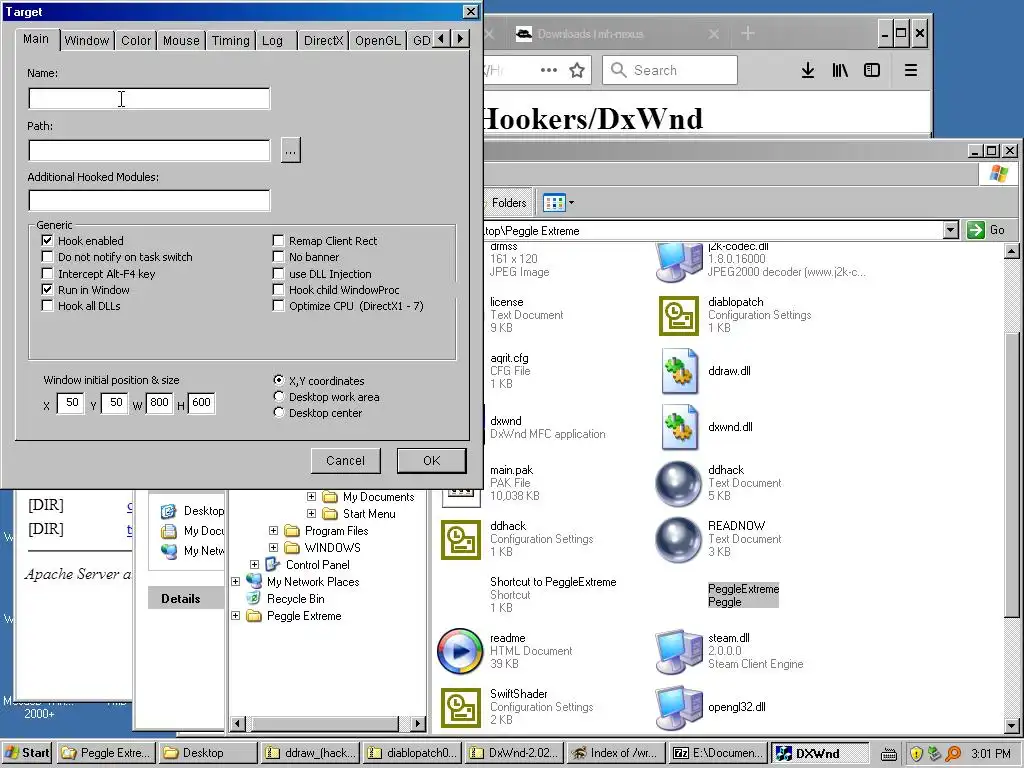
Task: Switch to the Window tab
Action: click(87, 40)
